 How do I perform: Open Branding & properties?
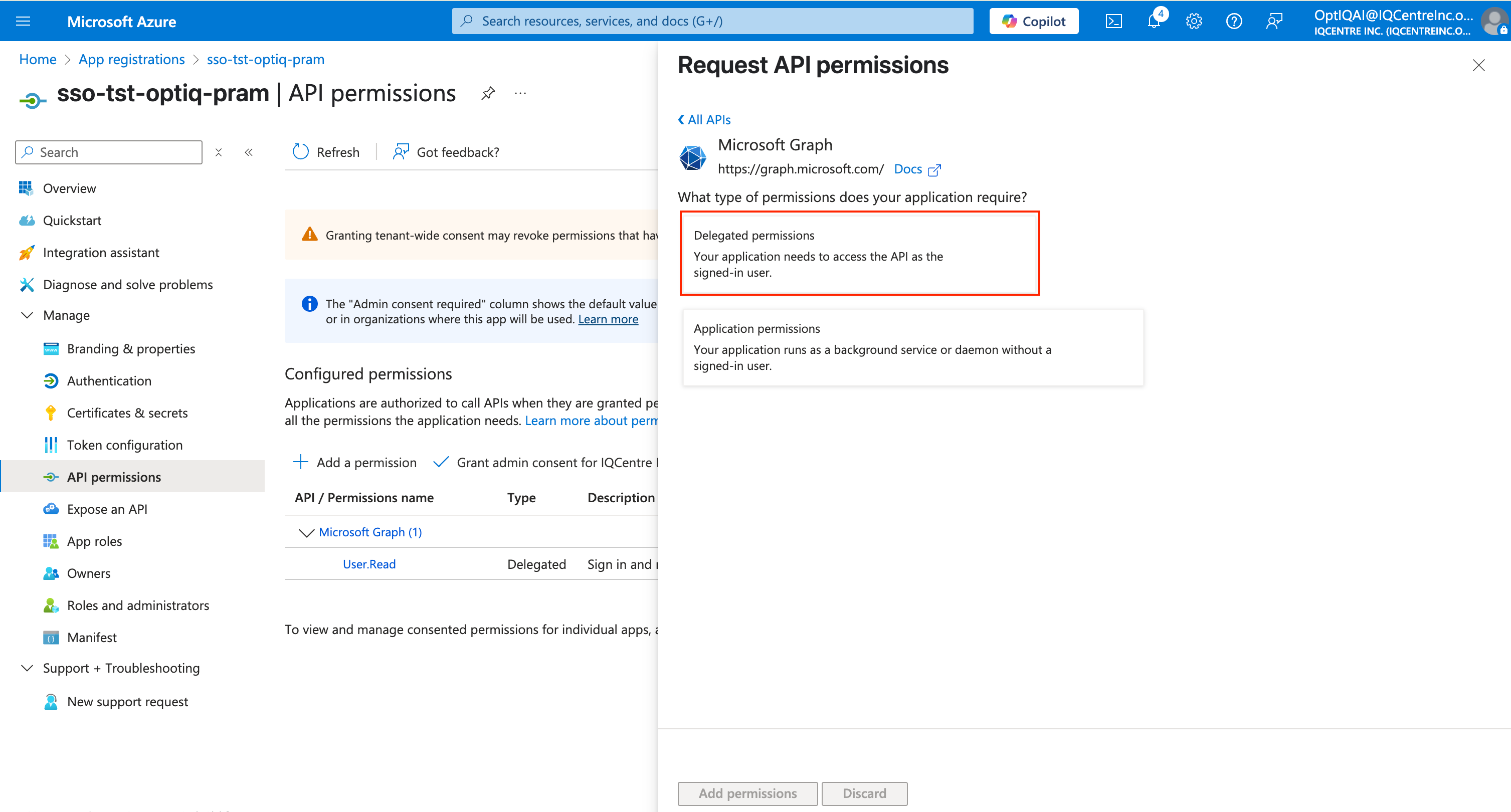131,349
